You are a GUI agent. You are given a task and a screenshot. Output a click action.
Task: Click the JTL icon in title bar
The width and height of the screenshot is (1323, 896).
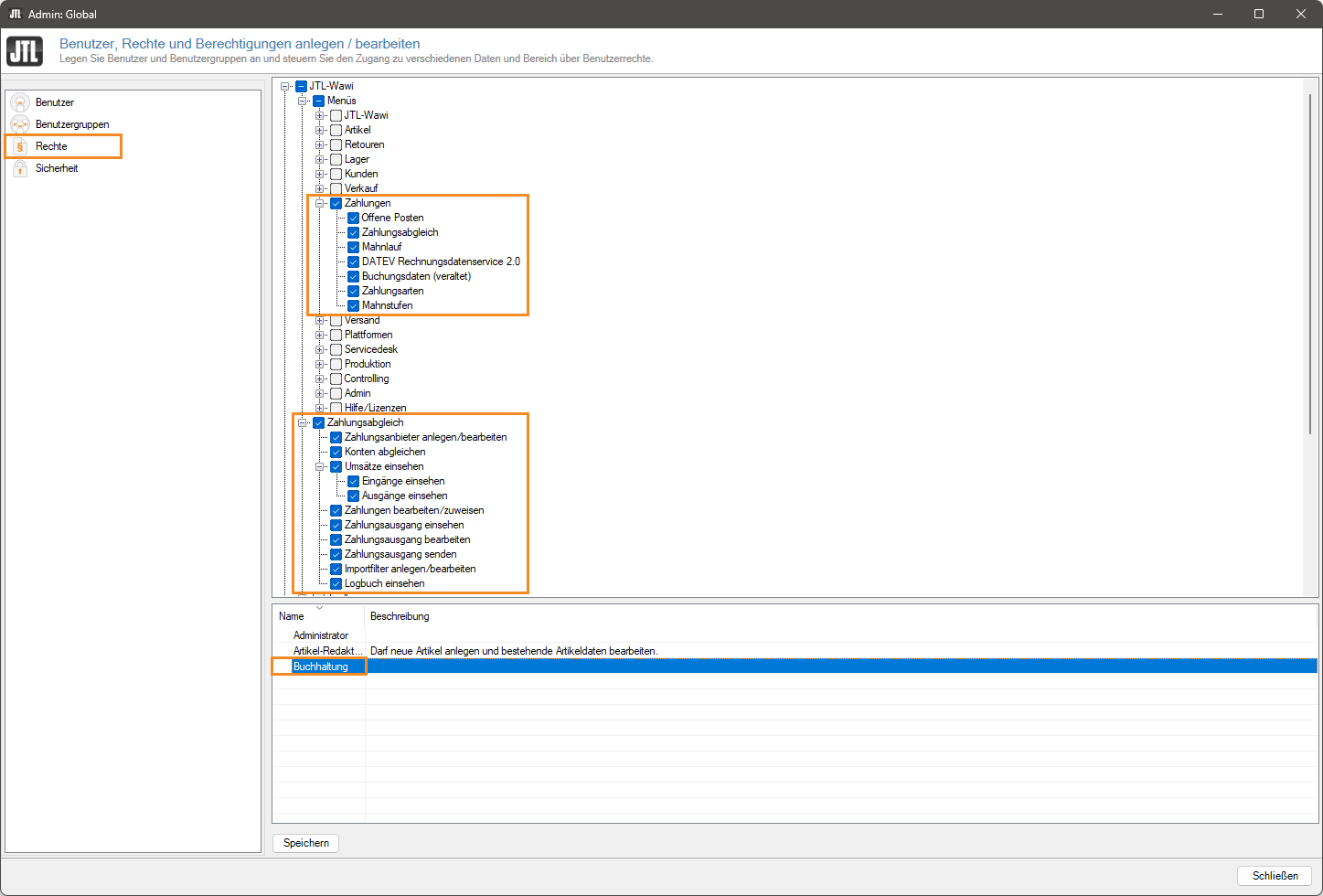click(x=16, y=14)
